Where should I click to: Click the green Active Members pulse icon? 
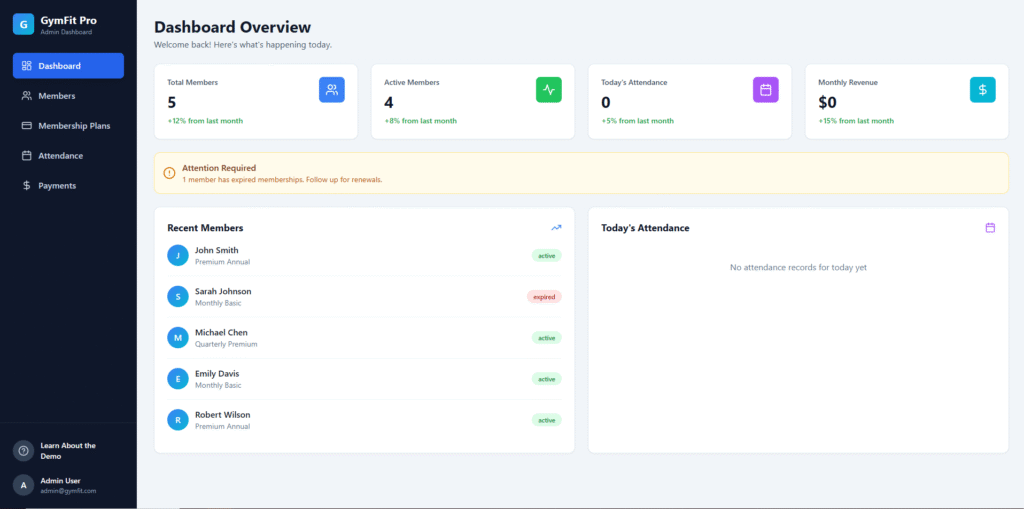[549, 90]
